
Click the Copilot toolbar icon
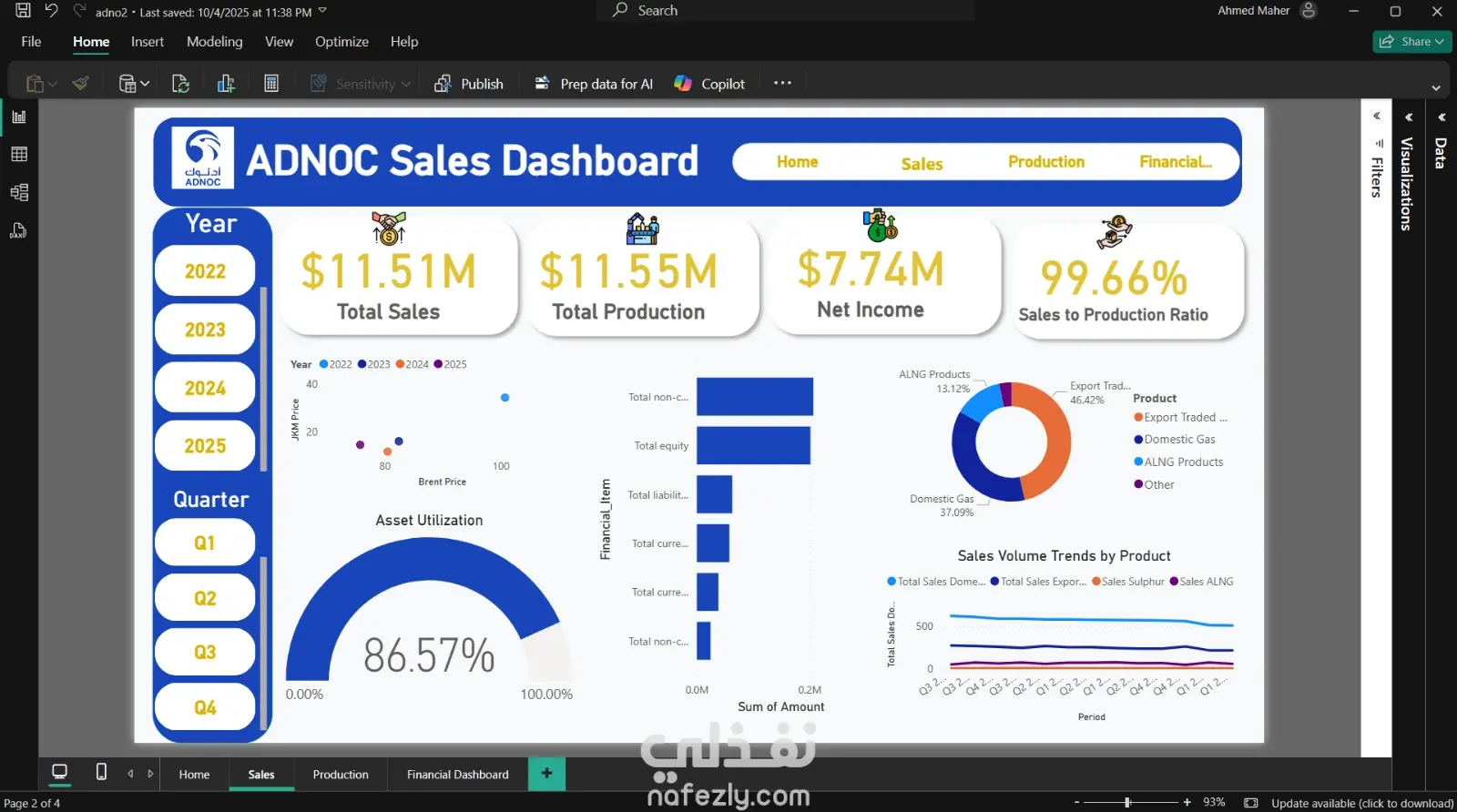tap(709, 84)
